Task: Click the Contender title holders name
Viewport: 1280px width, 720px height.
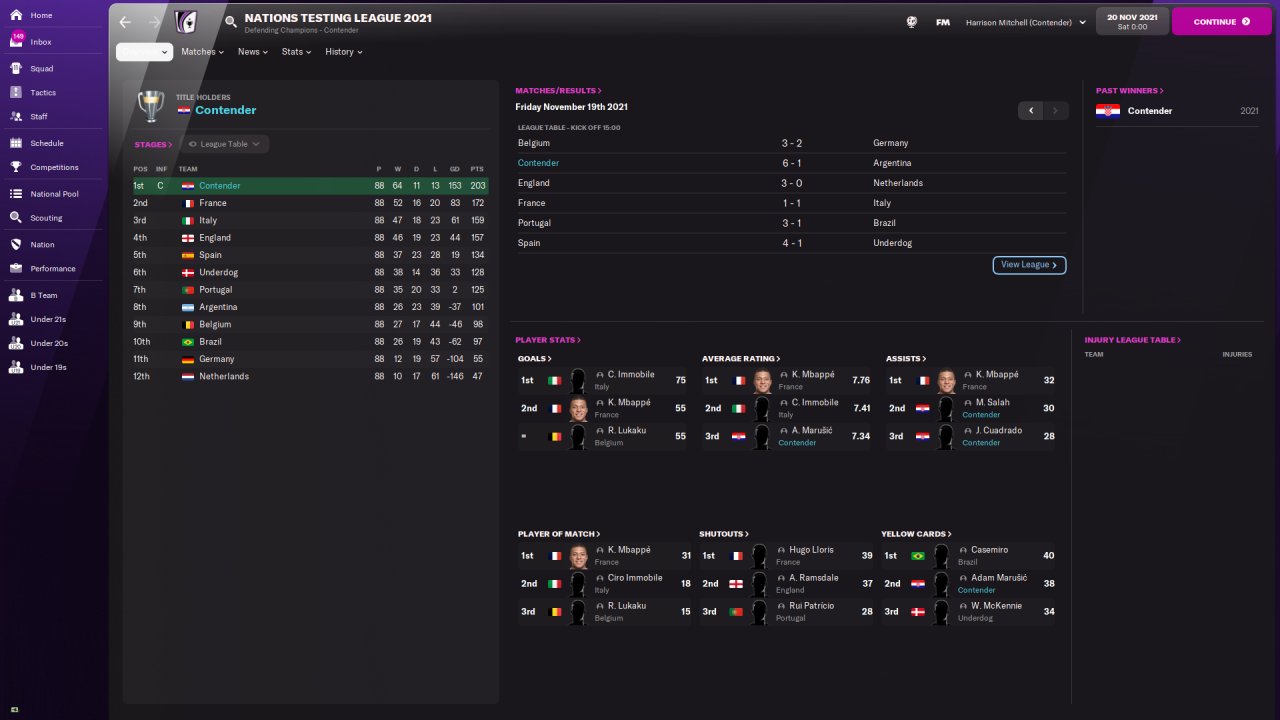Action: [225, 110]
